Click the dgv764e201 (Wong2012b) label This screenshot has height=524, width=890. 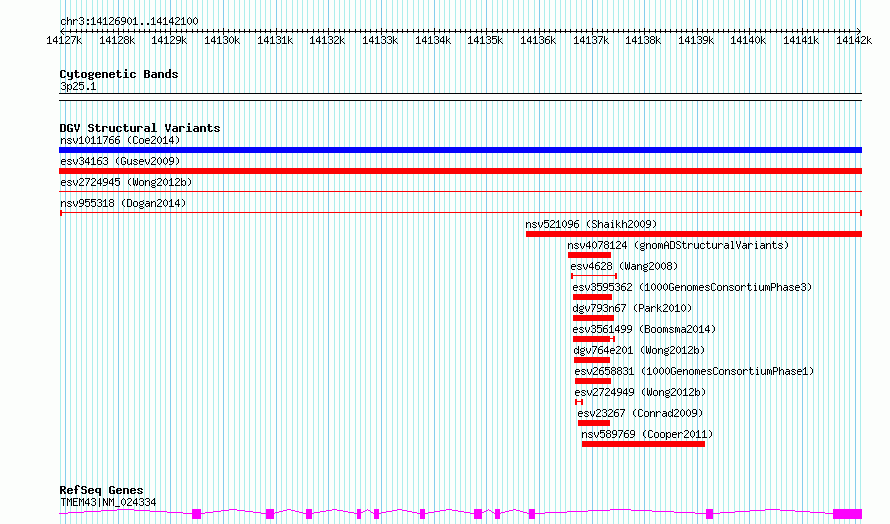[639, 350]
